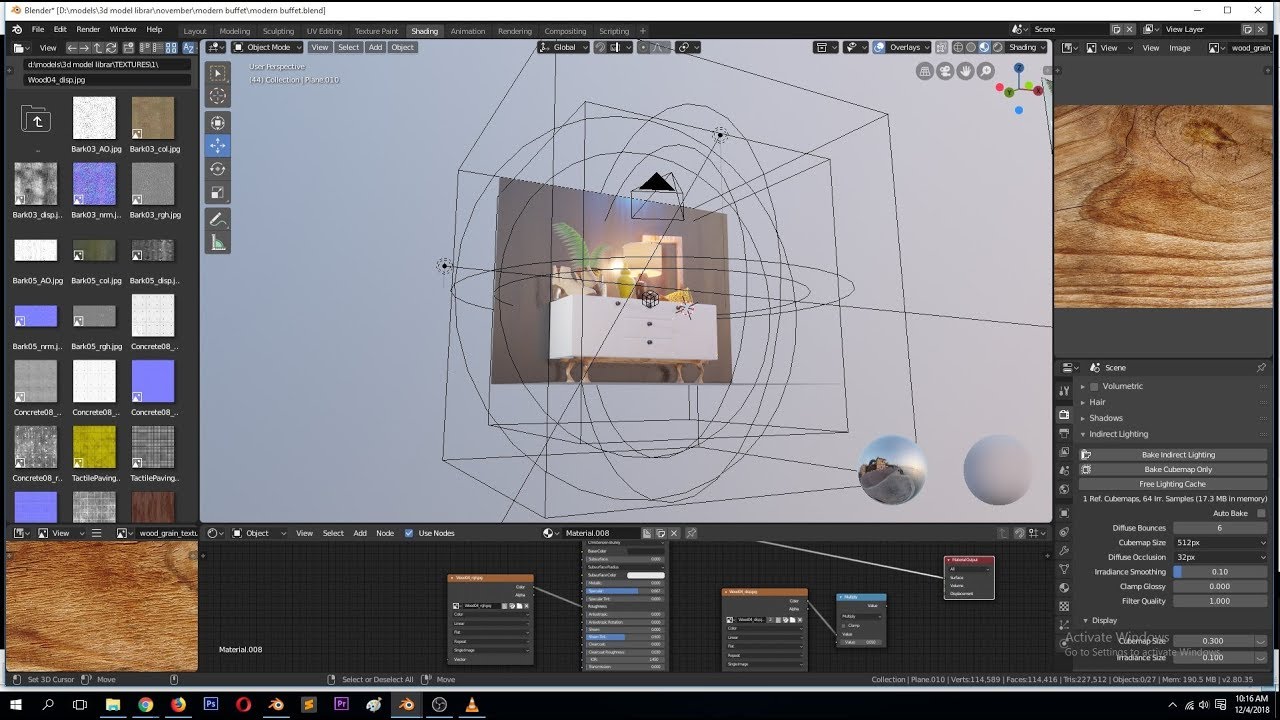This screenshot has height=720, width=1280.
Task: Expand the Shadows panel
Action: (x=1105, y=418)
